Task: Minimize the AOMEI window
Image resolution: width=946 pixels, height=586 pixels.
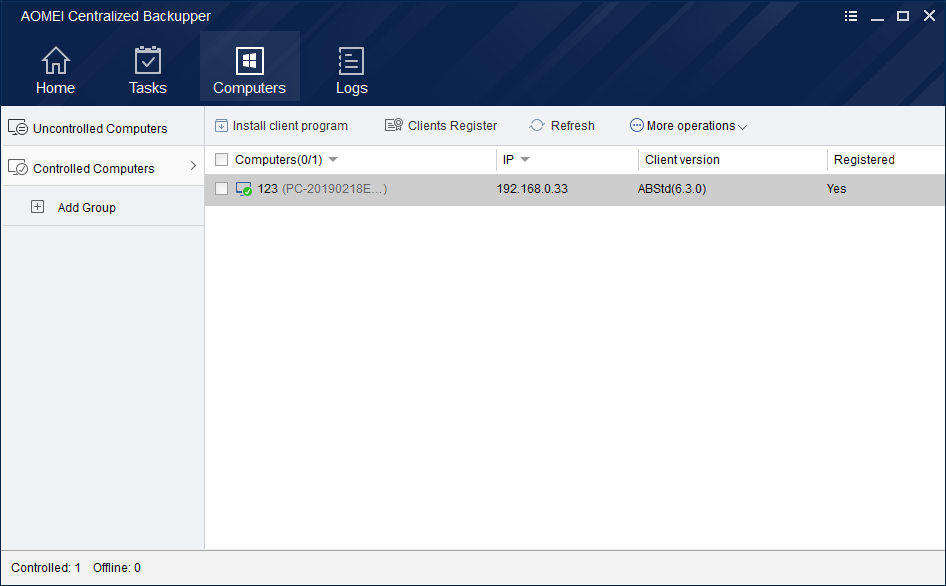Action: 877,17
